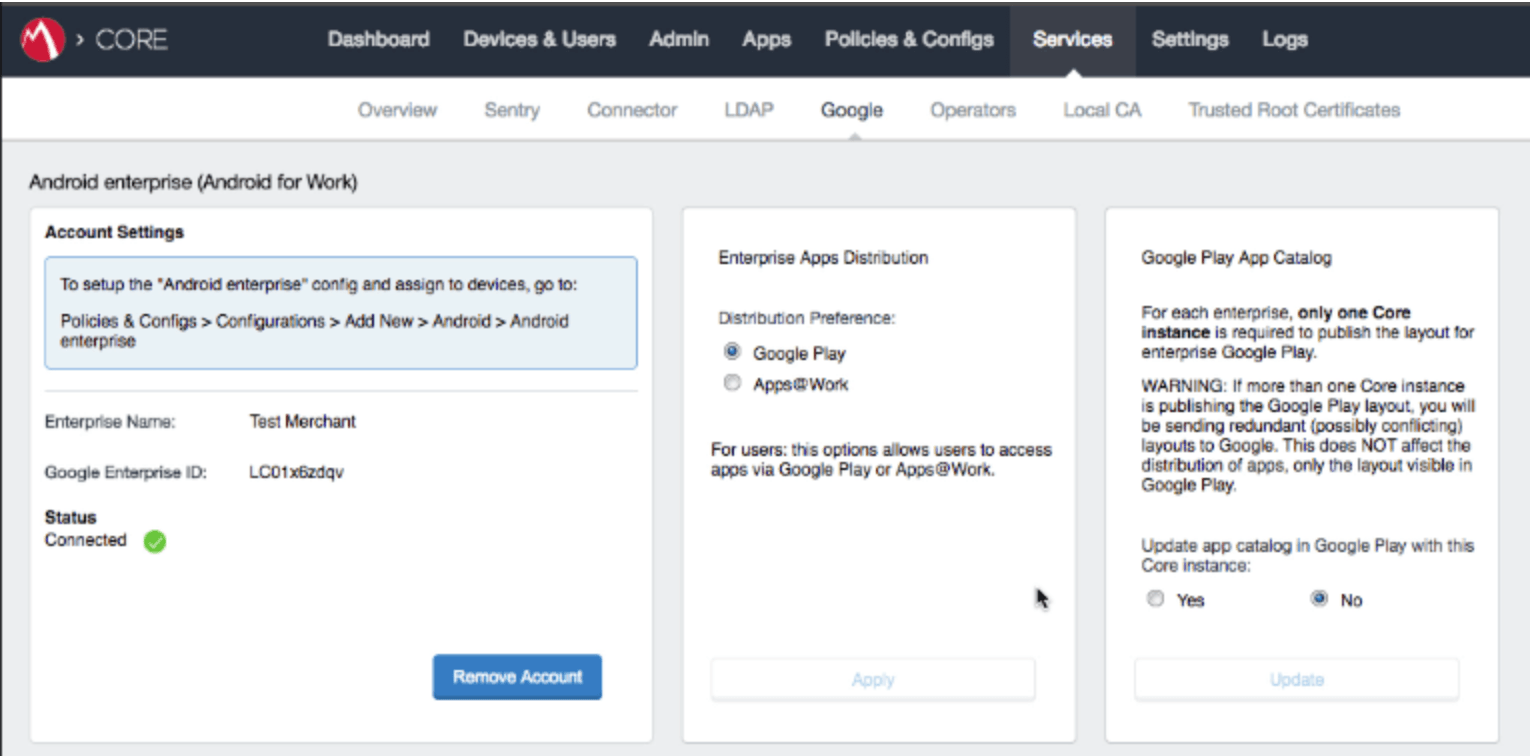Click the Google Enterprise ID 'LC01x6zdqv'
Screen dimensions: 1530x756
tap(296, 472)
